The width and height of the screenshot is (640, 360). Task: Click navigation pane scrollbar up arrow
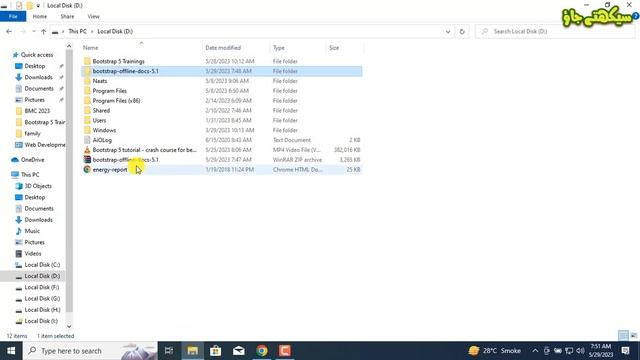pos(69,46)
